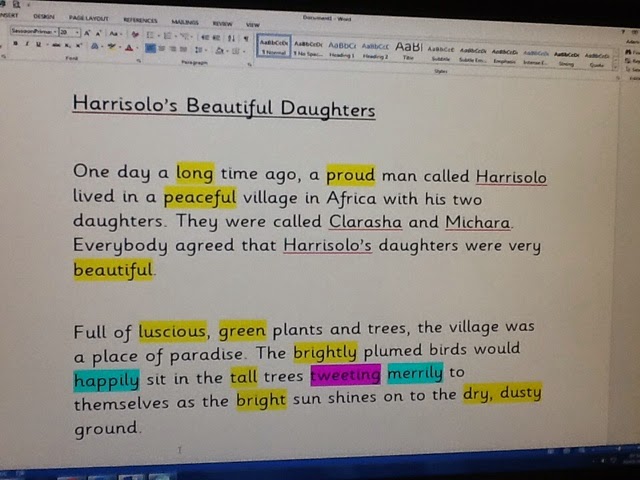Click the yellow highlighted word "peaceful"
The width and height of the screenshot is (640, 480).
(200, 198)
